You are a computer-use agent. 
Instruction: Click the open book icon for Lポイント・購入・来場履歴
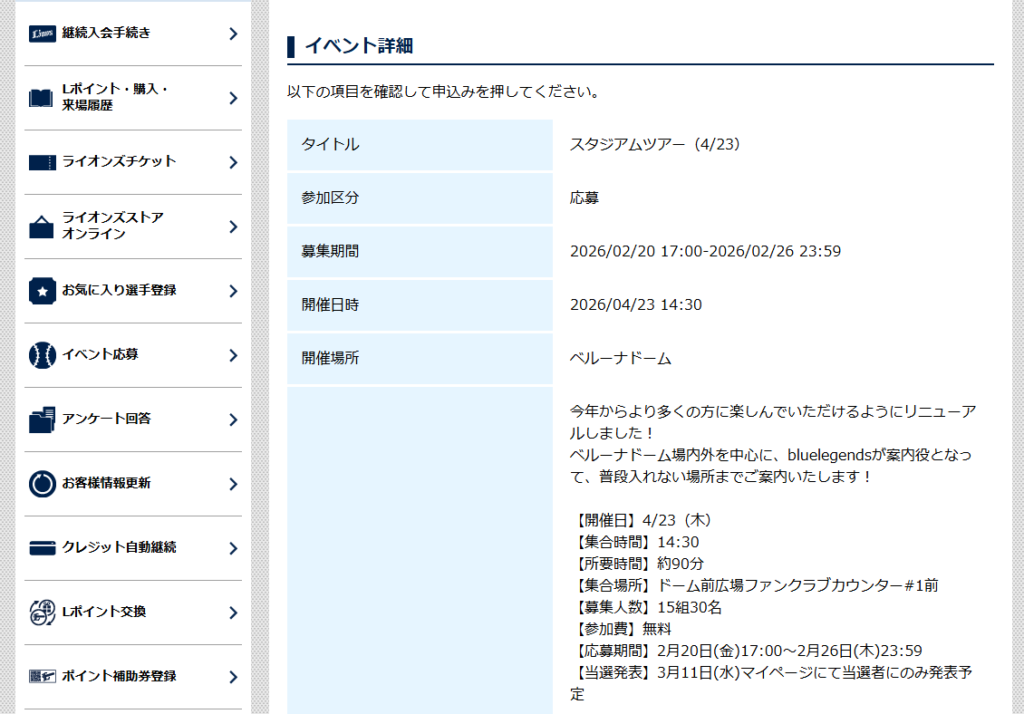click(x=42, y=98)
